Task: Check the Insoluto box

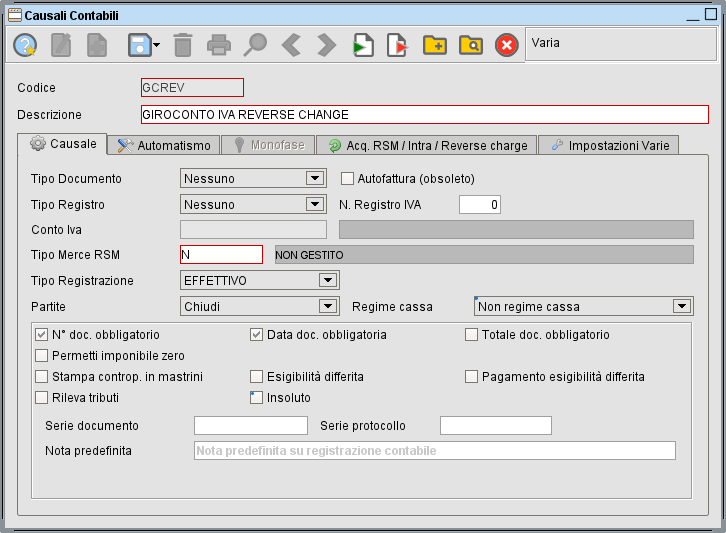Action: pos(257,397)
